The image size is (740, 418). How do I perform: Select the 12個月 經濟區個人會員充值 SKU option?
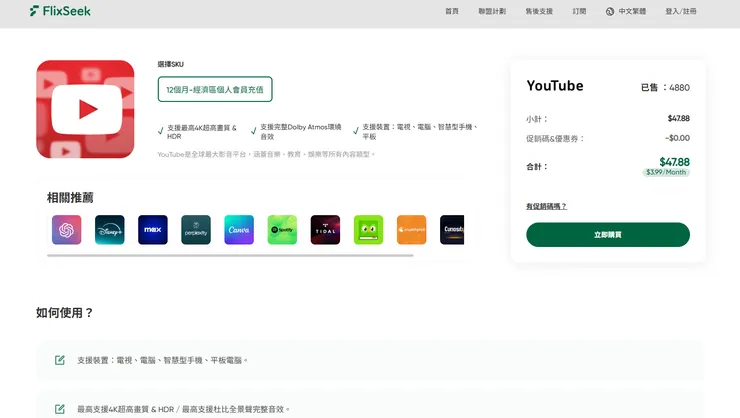215,89
